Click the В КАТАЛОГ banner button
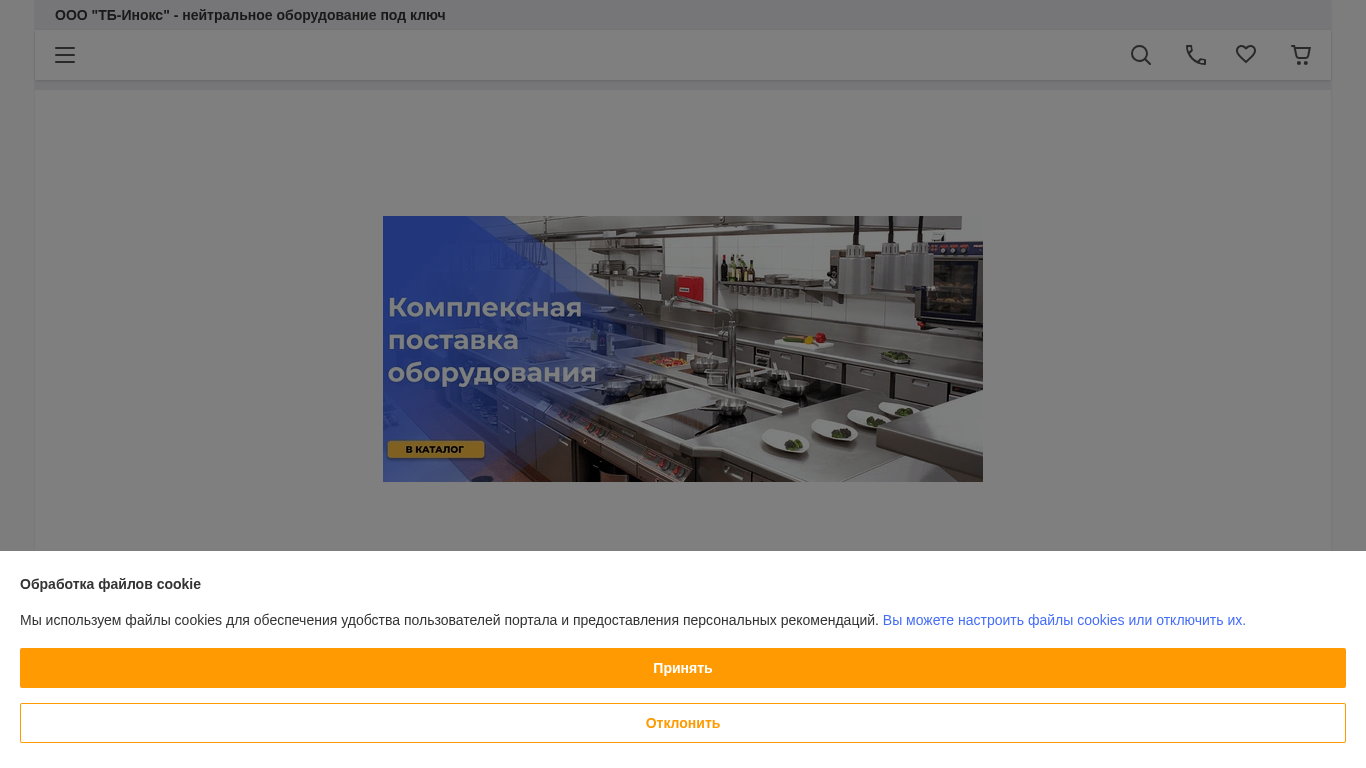Image resolution: width=1366 pixels, height=768 pixels. tap(435, 449)
